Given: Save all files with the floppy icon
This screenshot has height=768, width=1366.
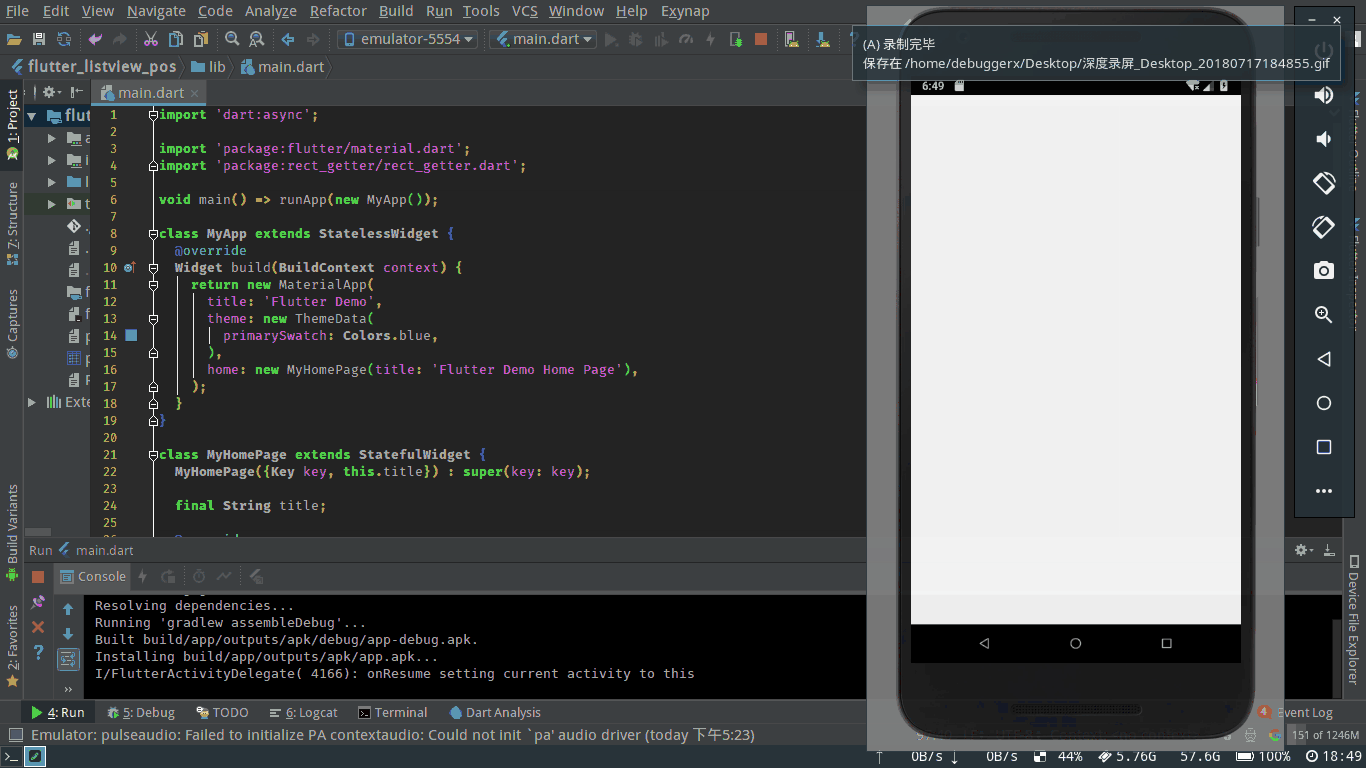Looking at the screenshot, I should coord(39,39).
